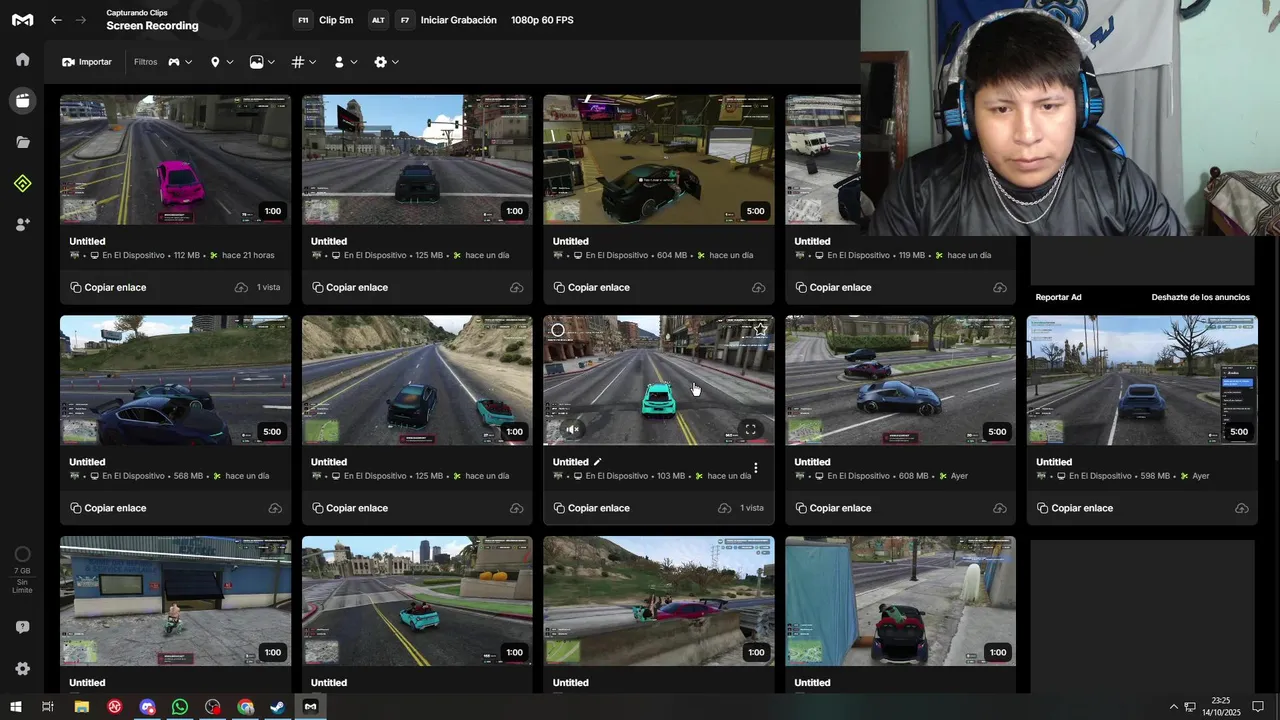Open the 608 MB blue sports car thumbnail

pyautogui.click(x=900, y=380)
